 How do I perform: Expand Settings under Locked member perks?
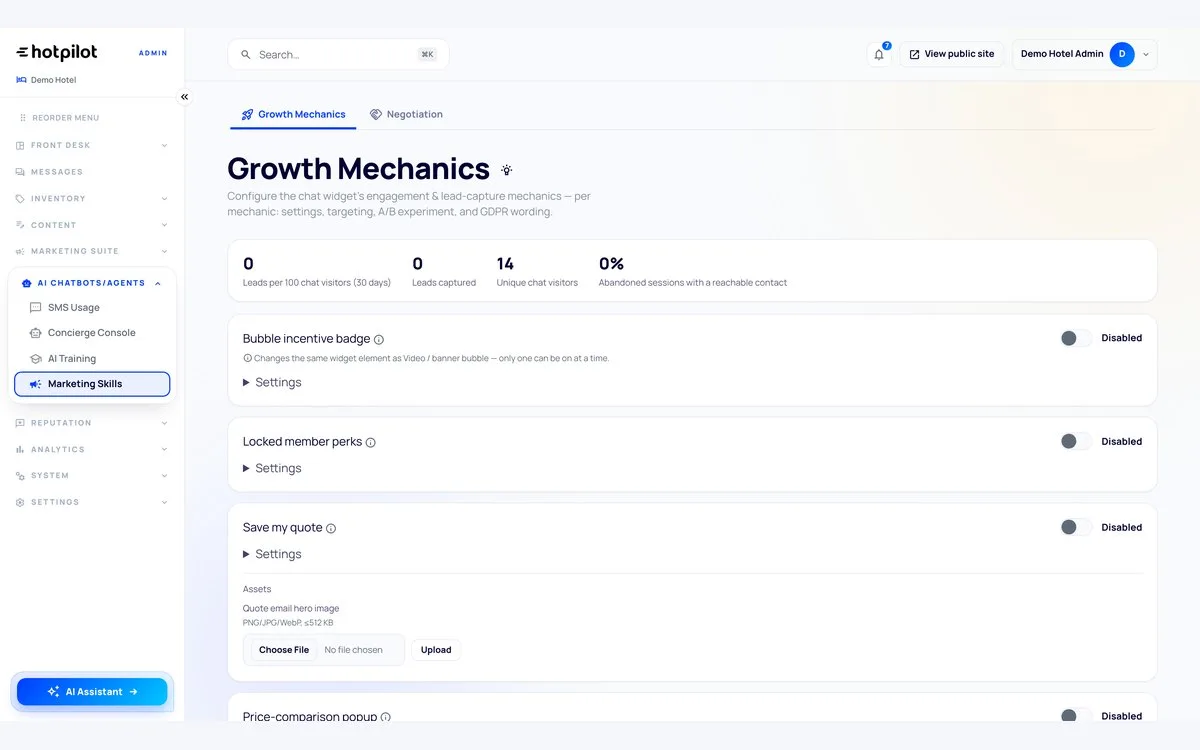pos(272,468)
